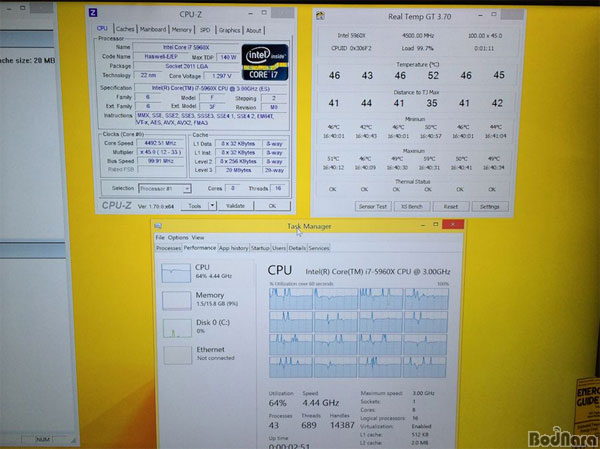Click the OK button in CPU-Z
The width and height of the screenshot is (600, 449).
point(272,206)
